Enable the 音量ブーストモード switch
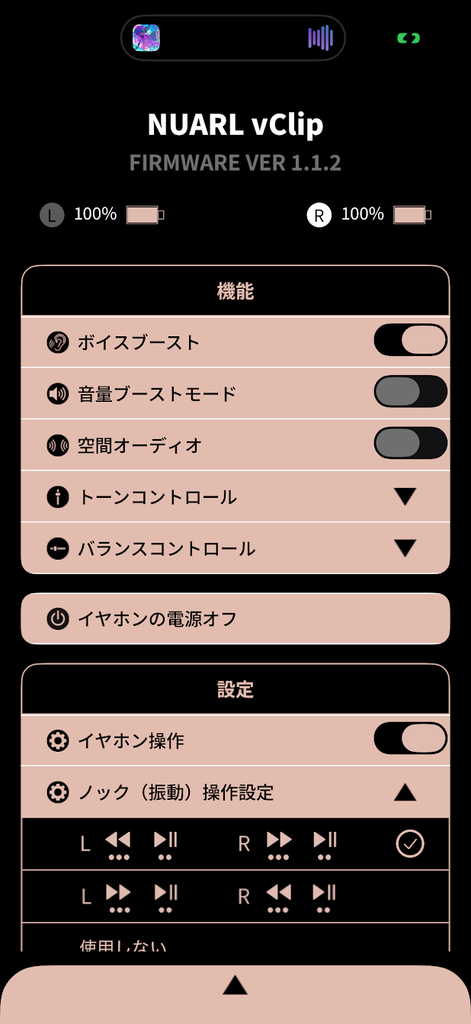The width and height of the screenshot is (471, 1024). (410, 392)
